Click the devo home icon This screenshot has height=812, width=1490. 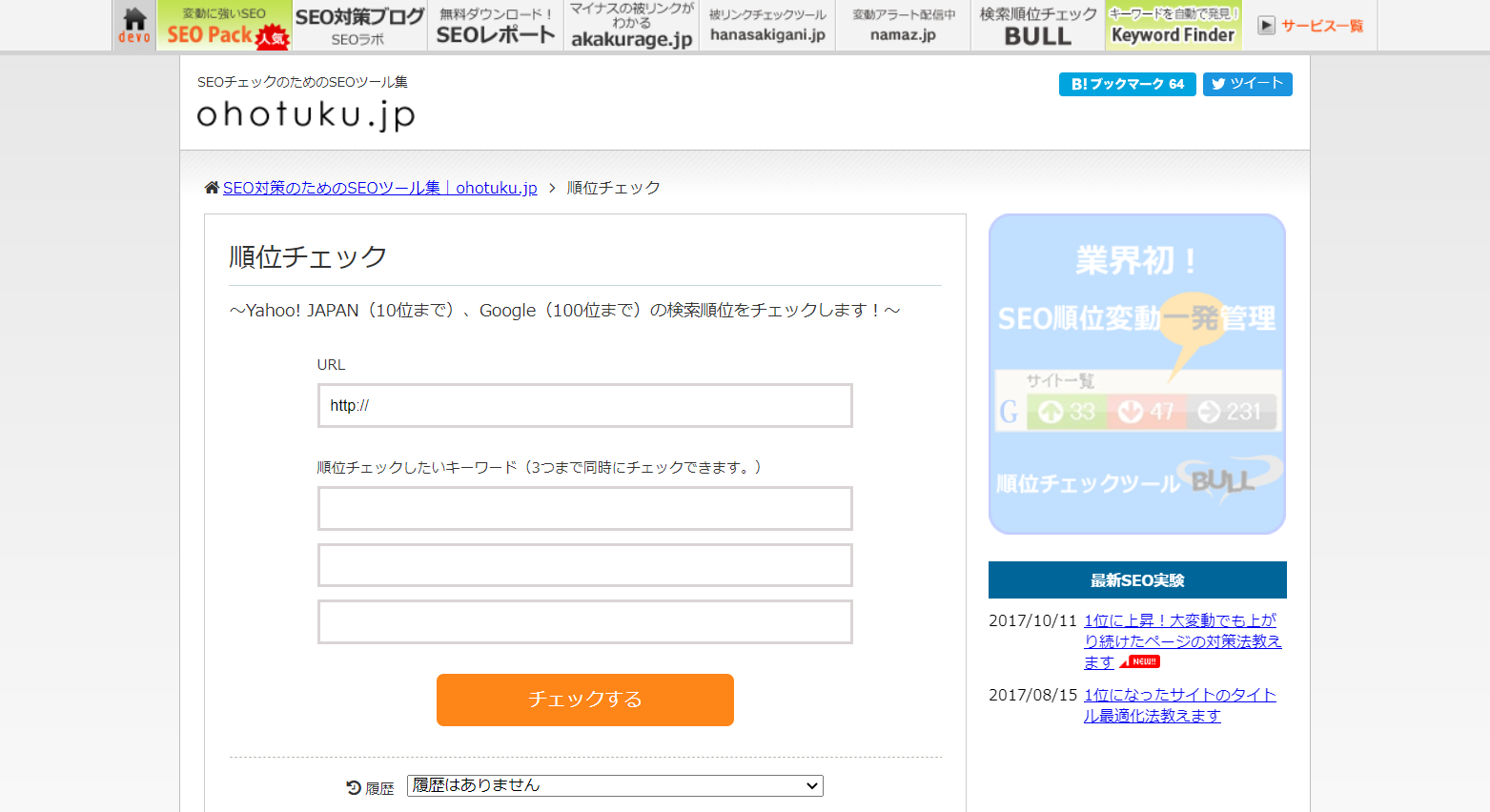pos(134,26)
